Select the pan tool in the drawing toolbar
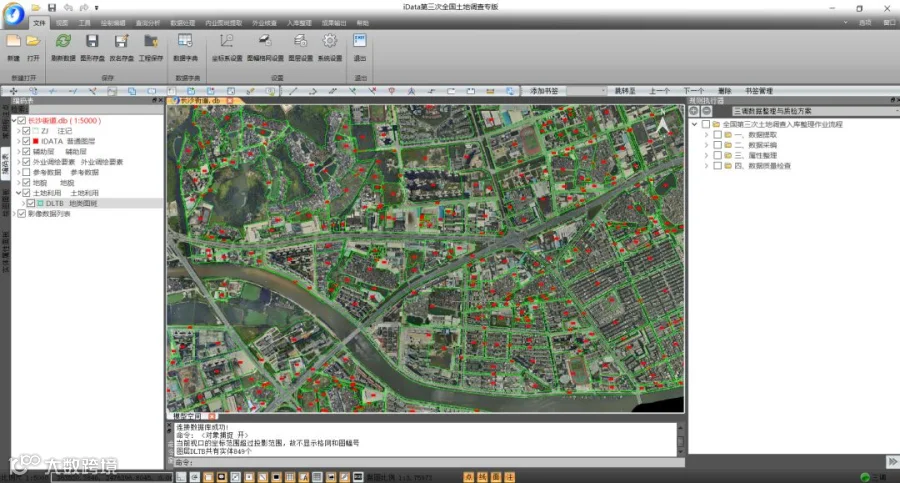This screenshot has height=483, width=900. [x=14, y=91]
